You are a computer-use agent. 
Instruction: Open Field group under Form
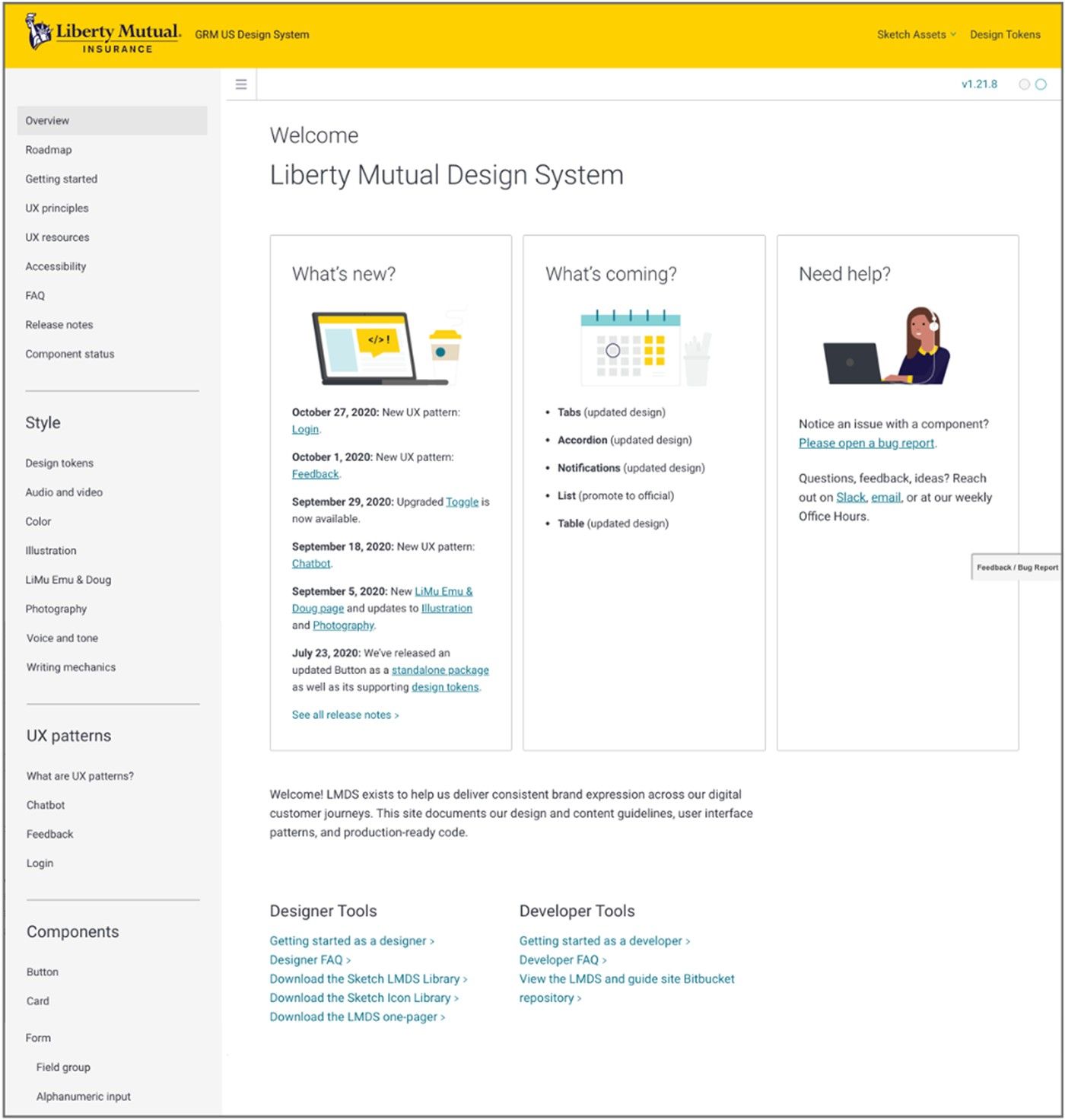tap(63, 1067)
